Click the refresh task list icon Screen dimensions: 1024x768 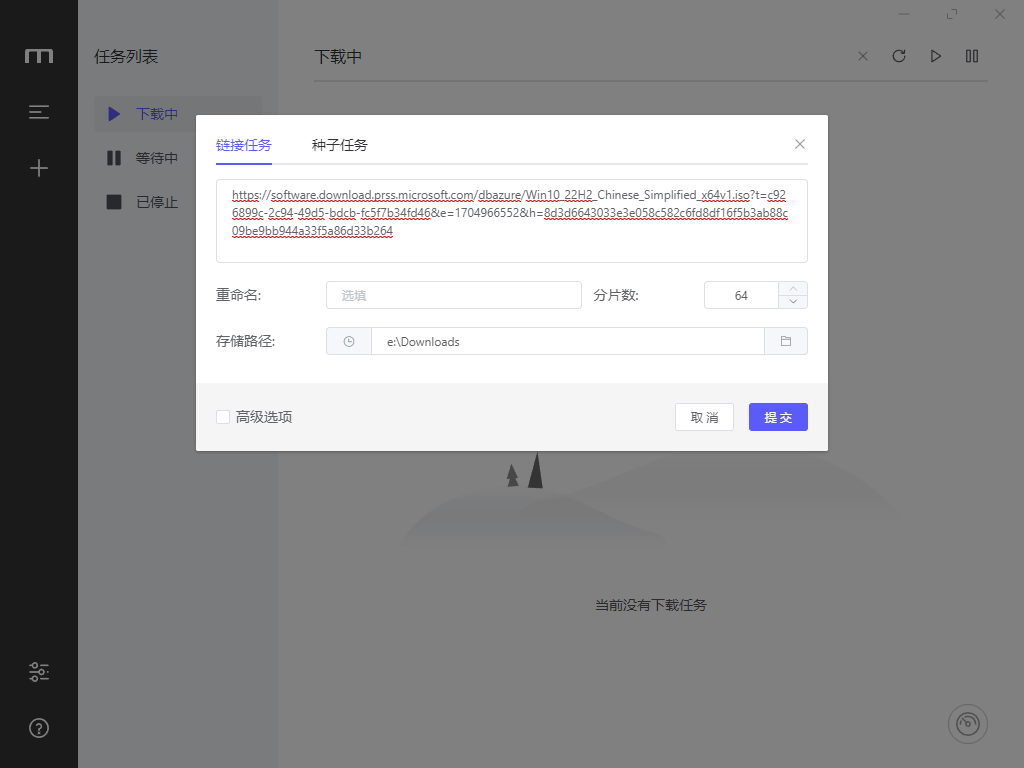(899, 56)
